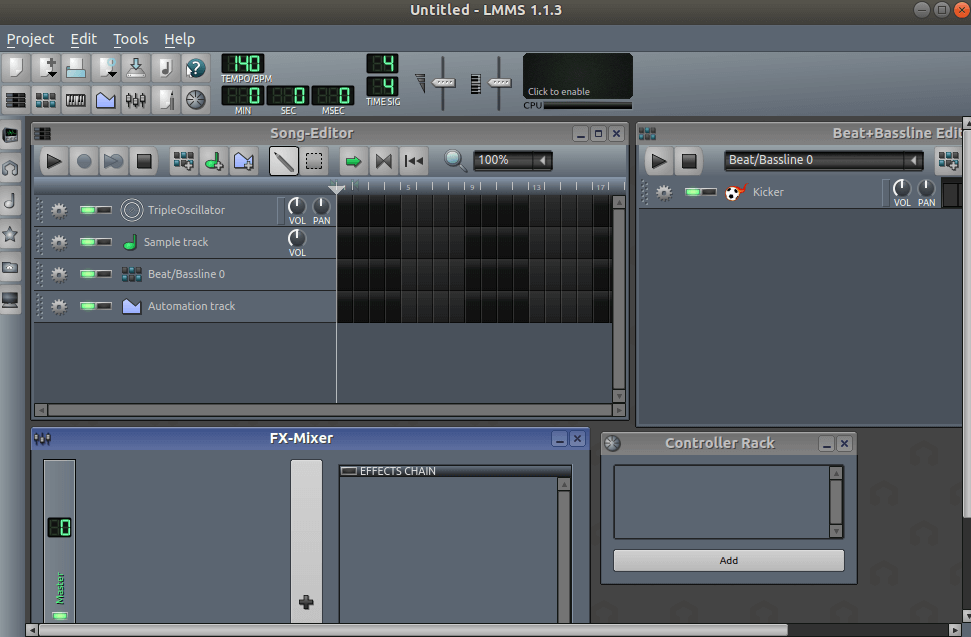Open My Presets sidebar tab

[11, 234]
